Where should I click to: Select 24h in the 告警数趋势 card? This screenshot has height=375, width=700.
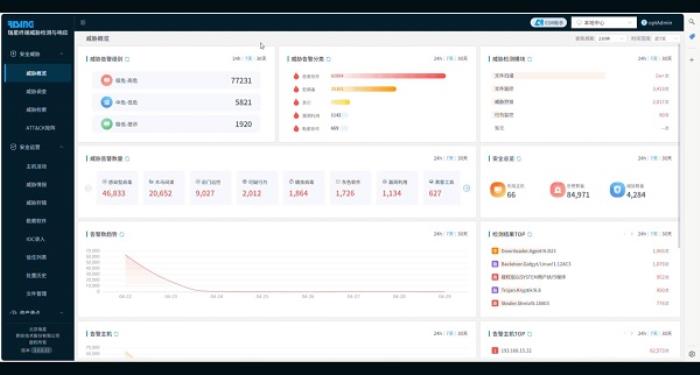(x=438, y=233)
